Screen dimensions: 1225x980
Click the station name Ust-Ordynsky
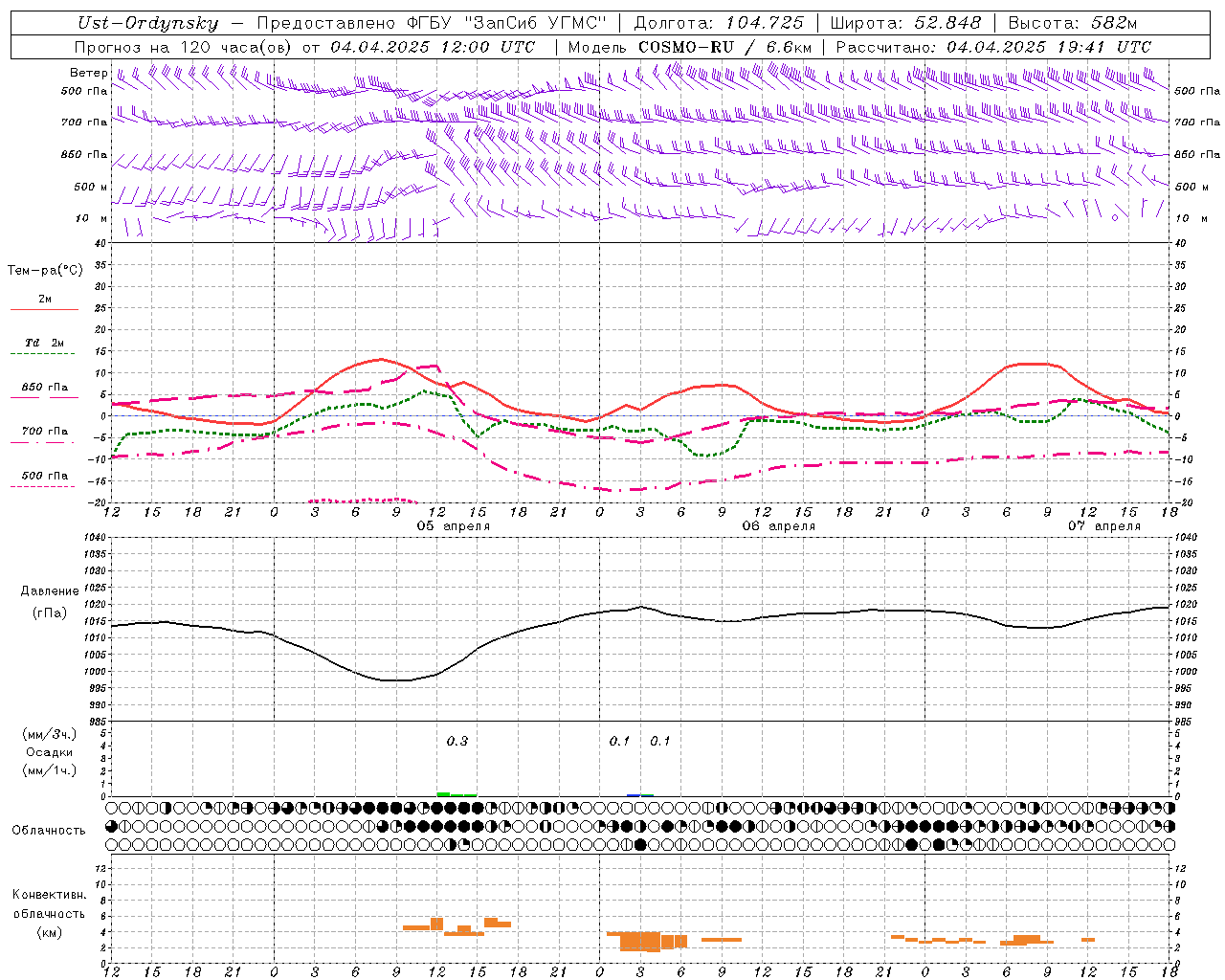coord(147,24)
